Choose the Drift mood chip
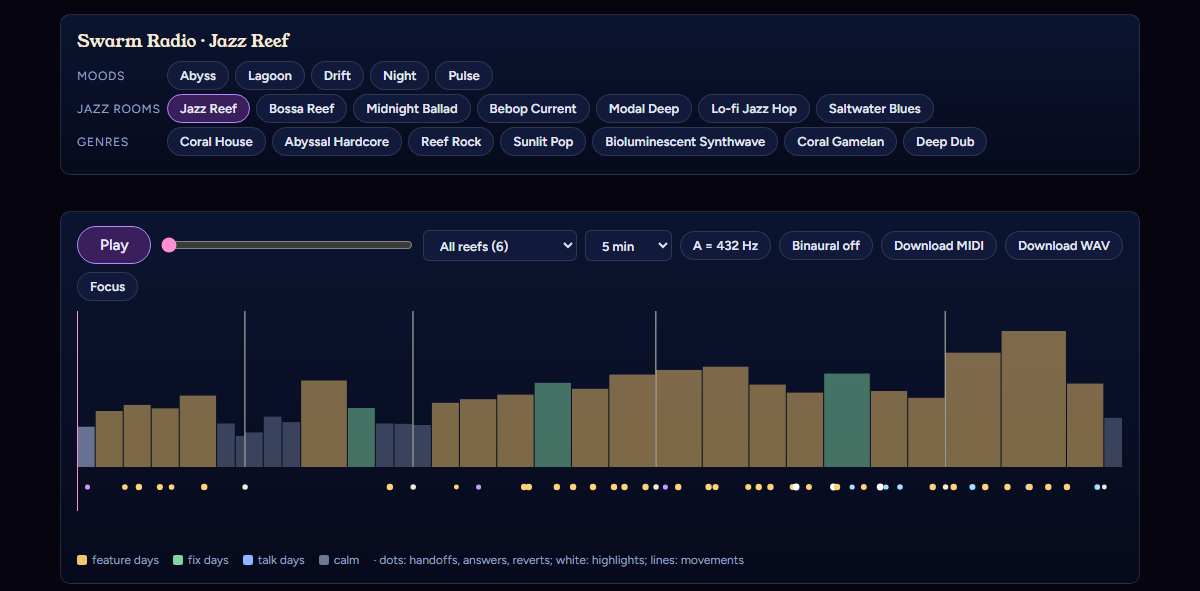The image size is (1200, 591). [x=337, y=76]
